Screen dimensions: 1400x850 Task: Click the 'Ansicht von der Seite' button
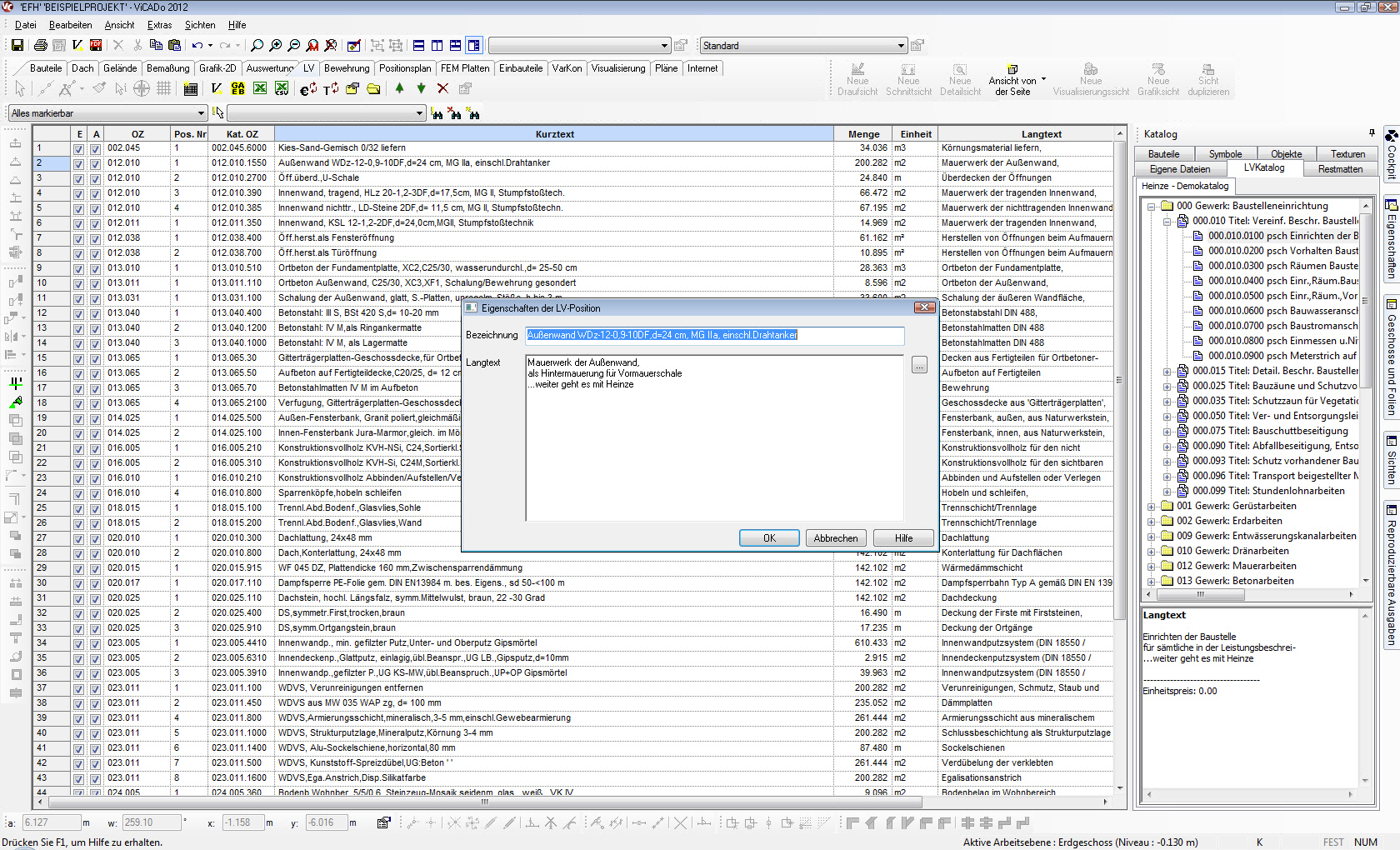click(x=1012, y=78)
